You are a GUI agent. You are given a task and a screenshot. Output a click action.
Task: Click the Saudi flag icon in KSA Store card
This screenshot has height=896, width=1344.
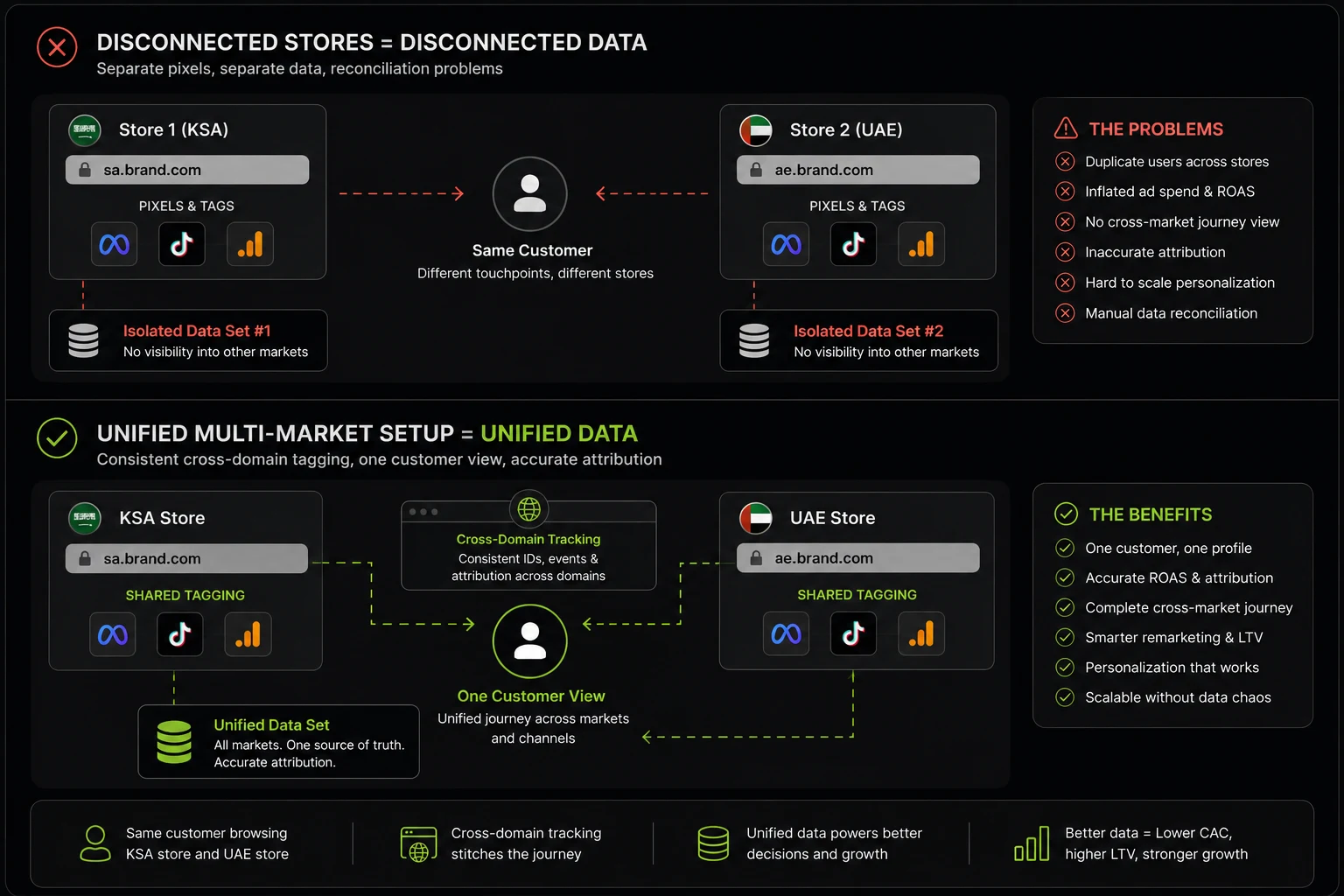tap(85, 518)
